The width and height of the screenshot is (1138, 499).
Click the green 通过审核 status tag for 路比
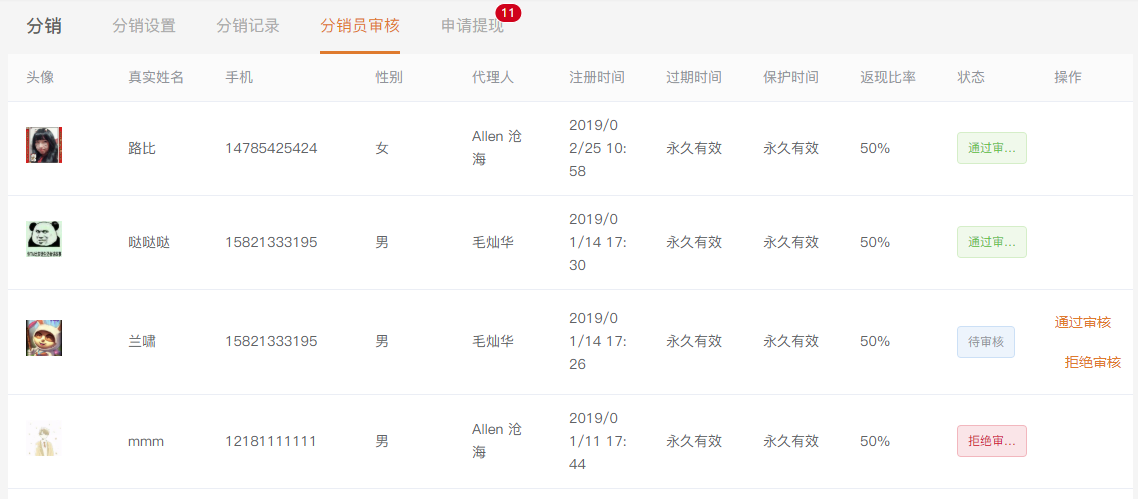[991, 148]
